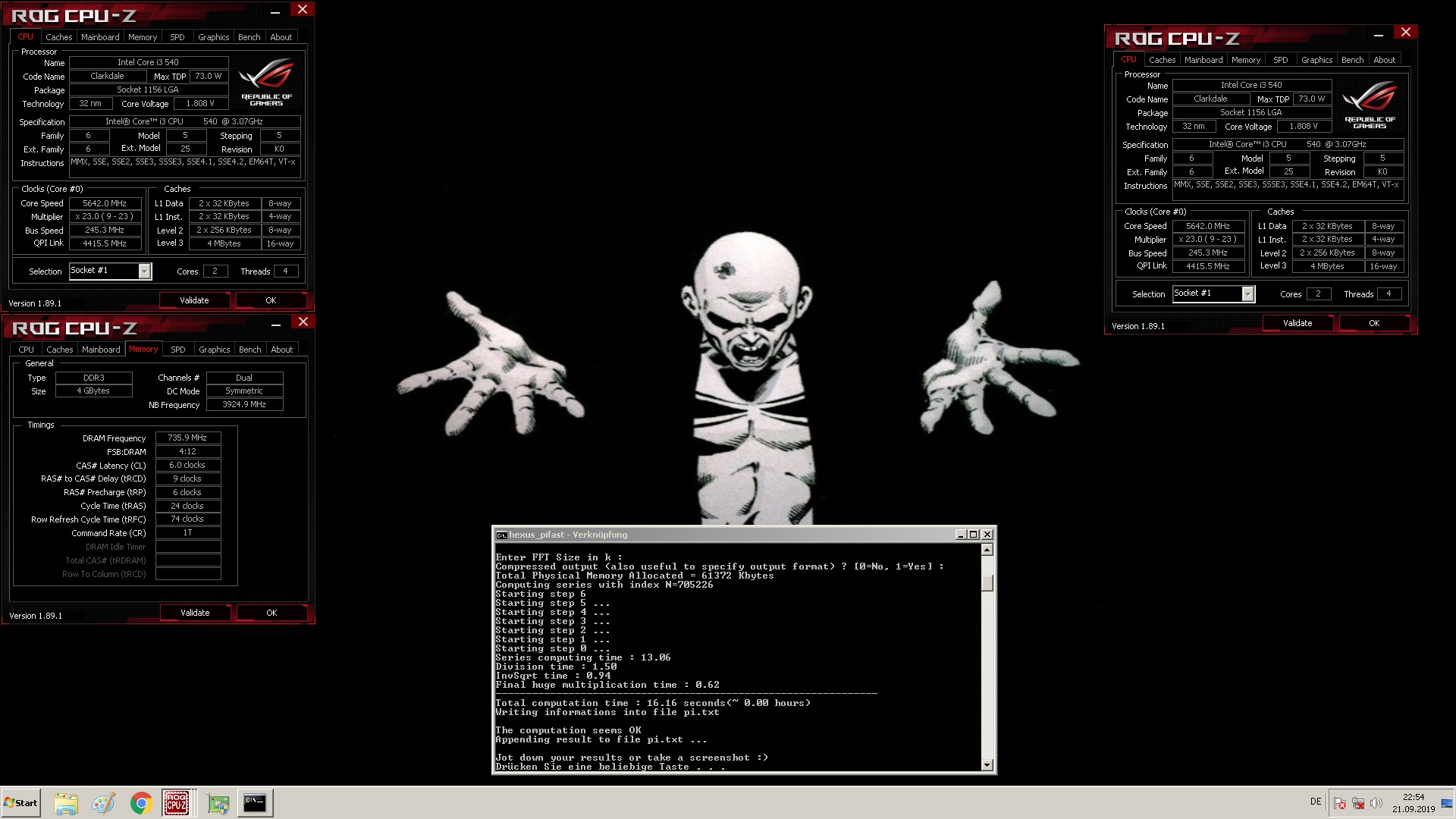This screenshot has height=819, width=1456.
Task: Open the Paint palette icon in the taskbar
Action: pos(103,803)
